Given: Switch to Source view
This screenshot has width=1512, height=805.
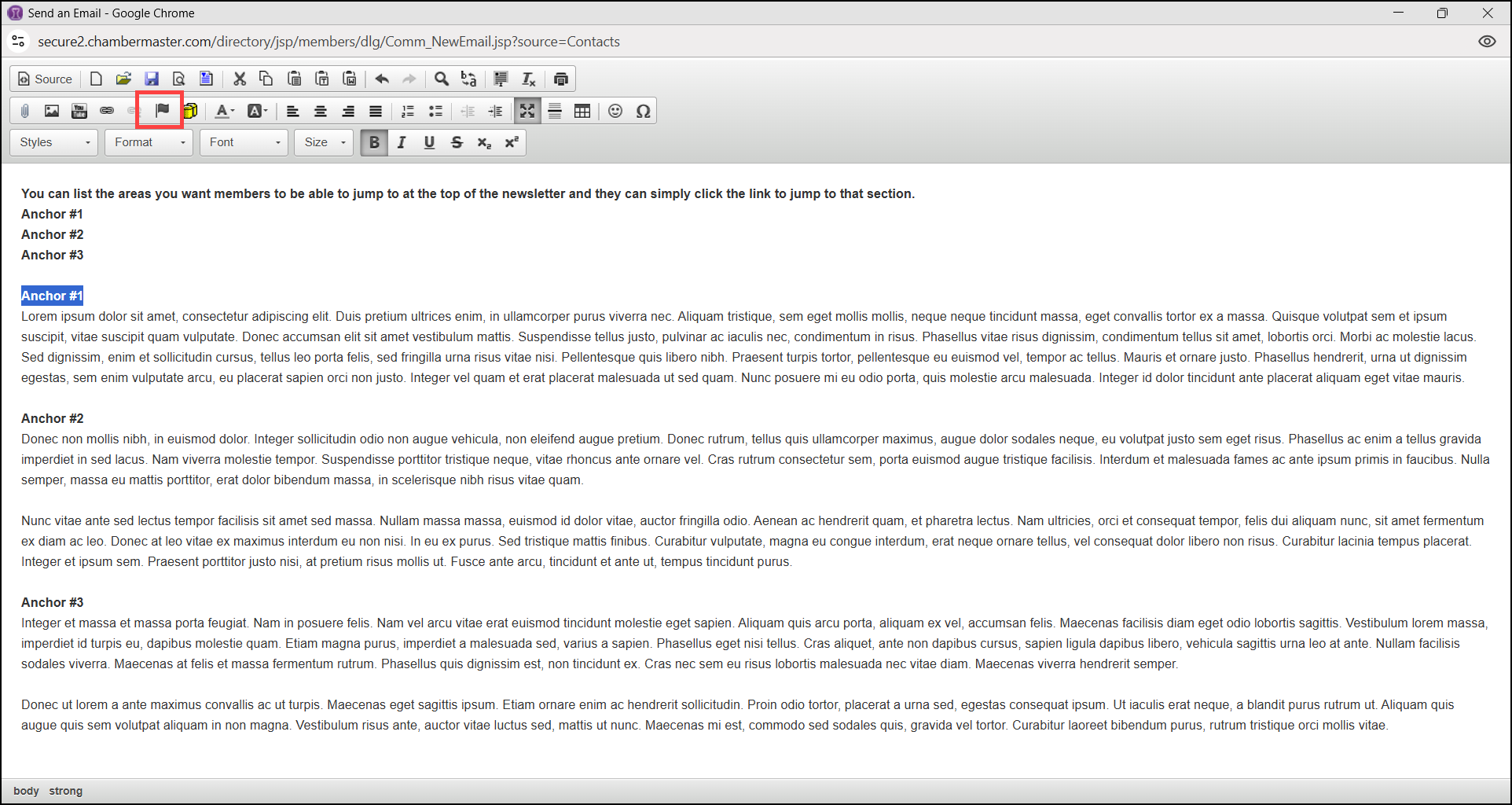Looking at the screenshot, I should (x=46, y=79).
